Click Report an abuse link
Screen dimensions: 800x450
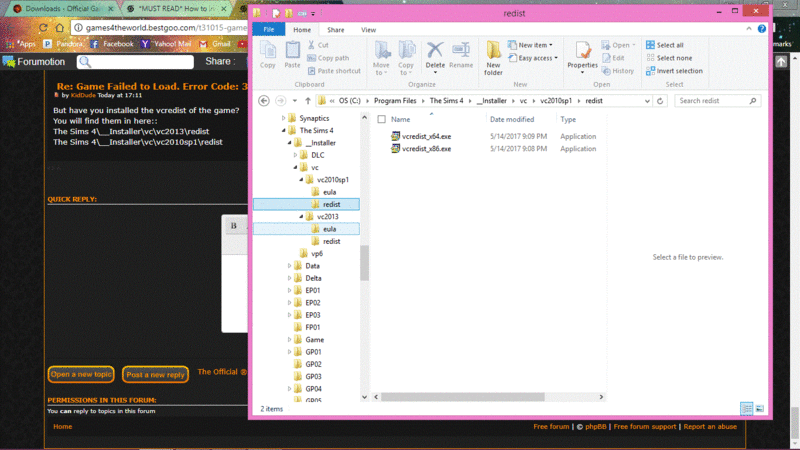click(x=710, y=427)
